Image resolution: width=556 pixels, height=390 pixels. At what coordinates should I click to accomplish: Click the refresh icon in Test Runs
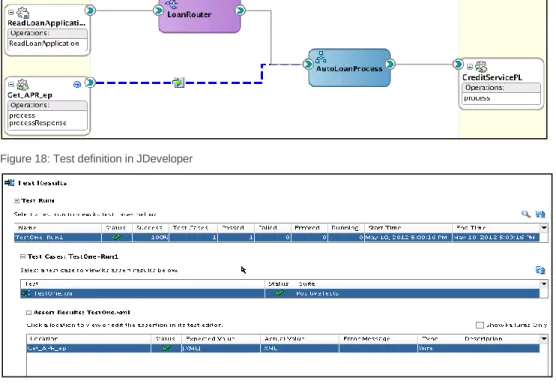click(540, 214)
